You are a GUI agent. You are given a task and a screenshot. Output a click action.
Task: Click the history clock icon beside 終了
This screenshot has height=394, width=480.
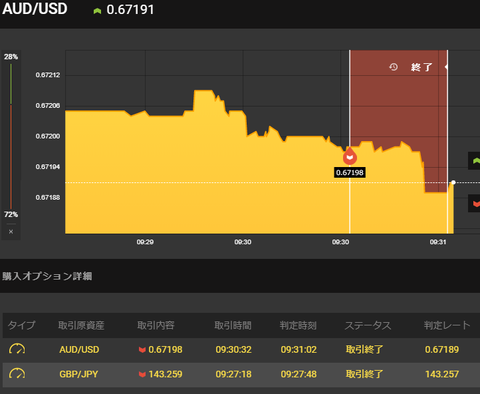click(393, 67)
